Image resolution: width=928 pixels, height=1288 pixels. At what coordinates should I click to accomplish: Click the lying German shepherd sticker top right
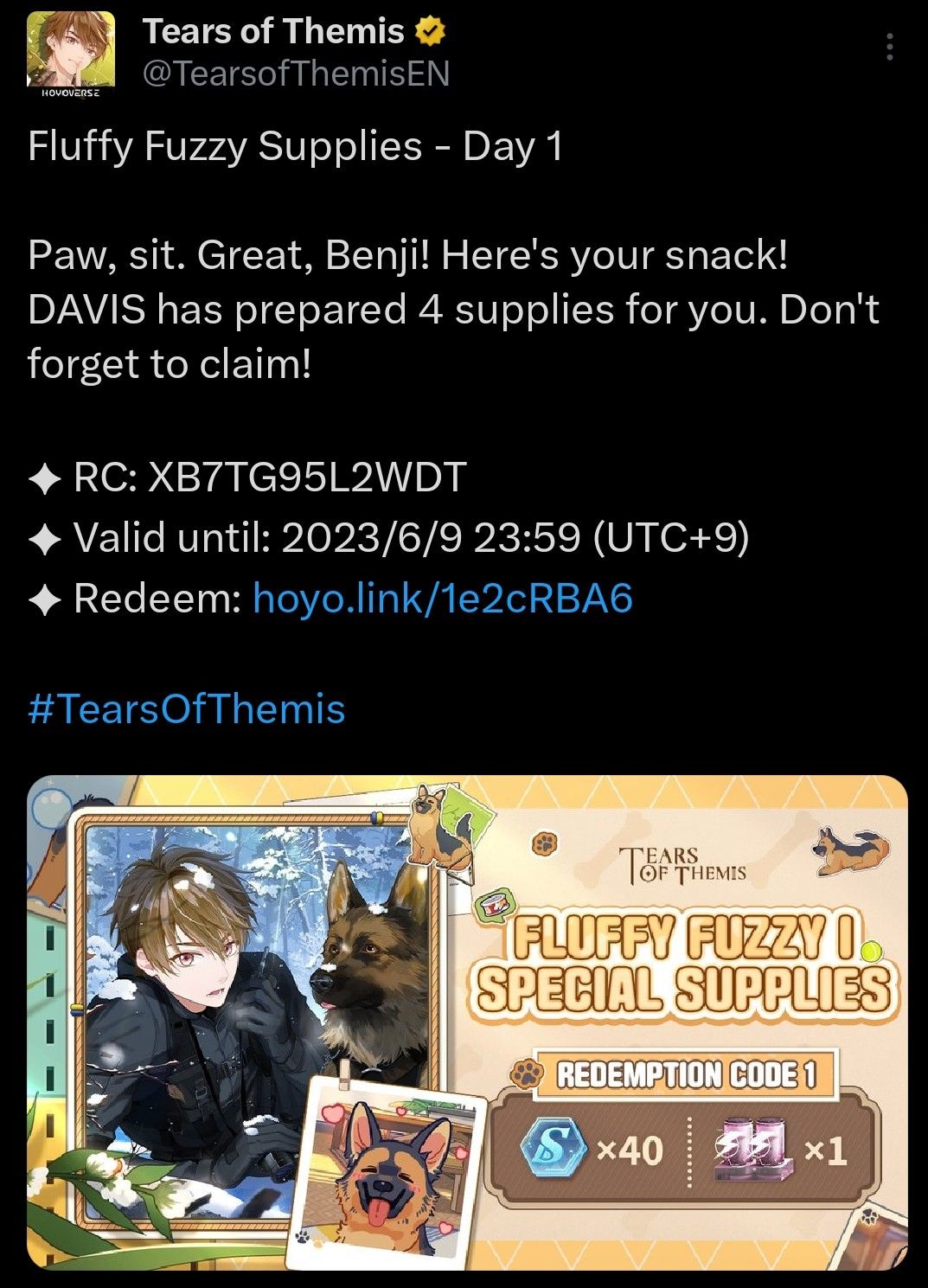(851, 849)
